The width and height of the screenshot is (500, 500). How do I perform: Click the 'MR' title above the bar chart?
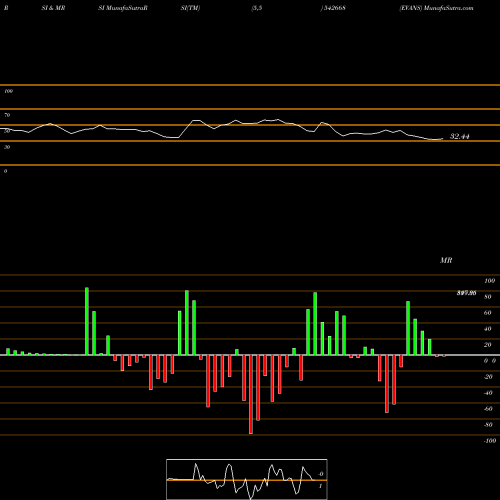(x=446, y=260)
